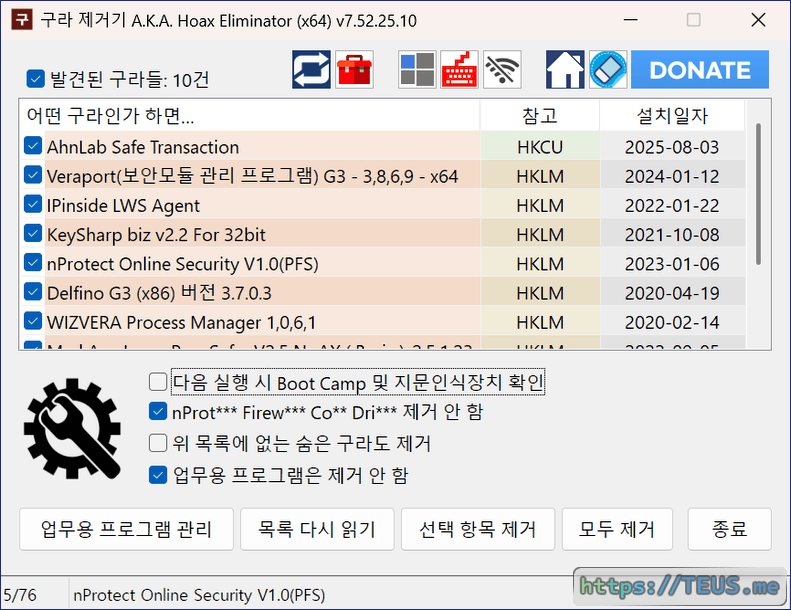Image resolution: width=791 pixels, height=610 pixels.
Task: Toggle the nProt*** Firew*** 제거 안 함 checkbox
Action: point(158,412)
